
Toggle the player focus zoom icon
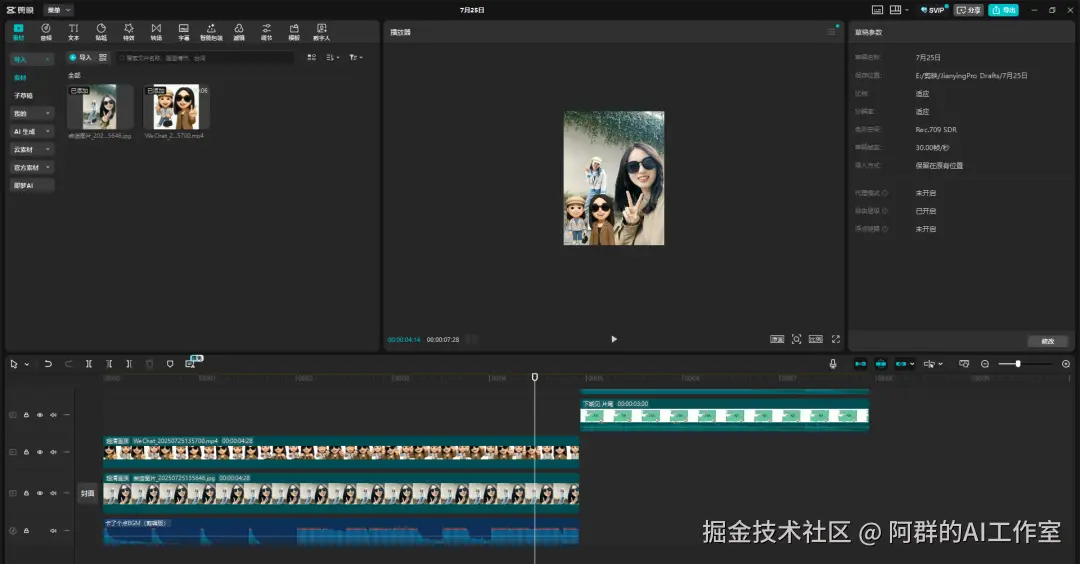(796, 339)
